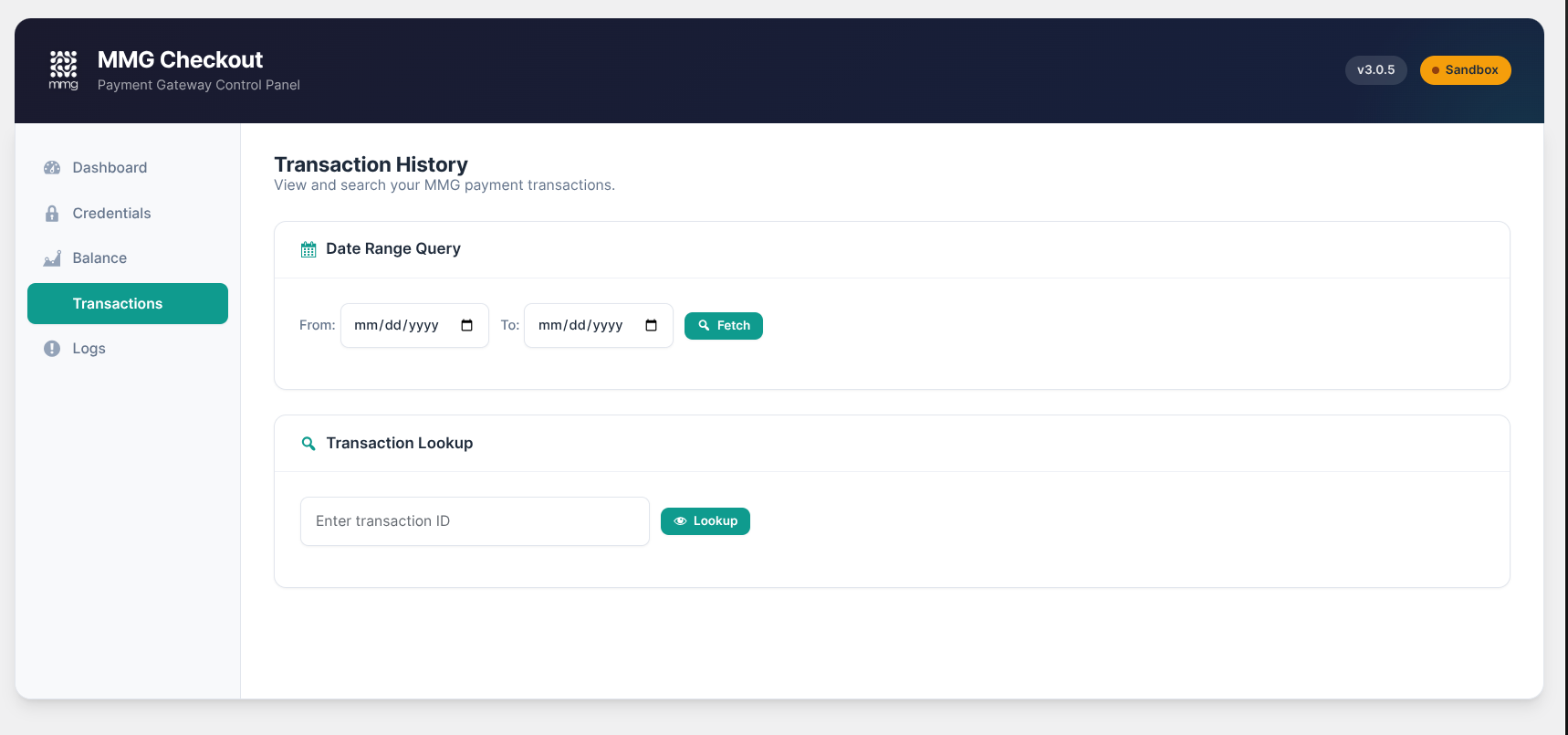
Task: Click the v3.0.5 version badge
Action: click(x=1375, y=70)
